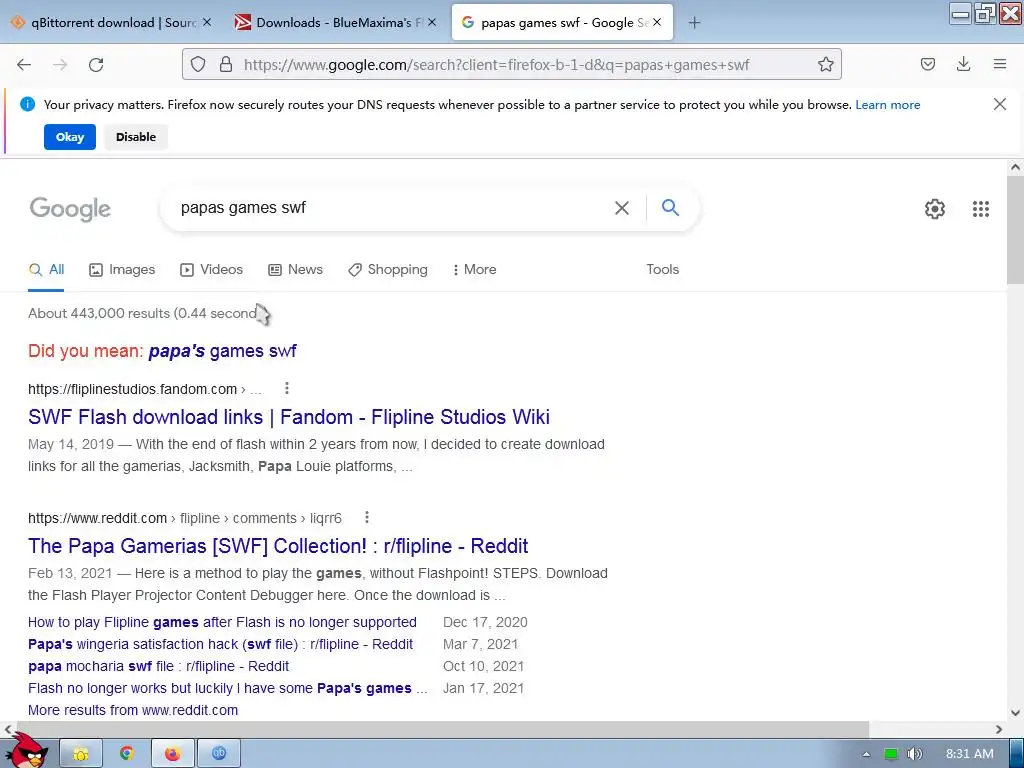Open options for the reddit result
Viewport: 1024px width, 768px height.
tap(367, 517)
